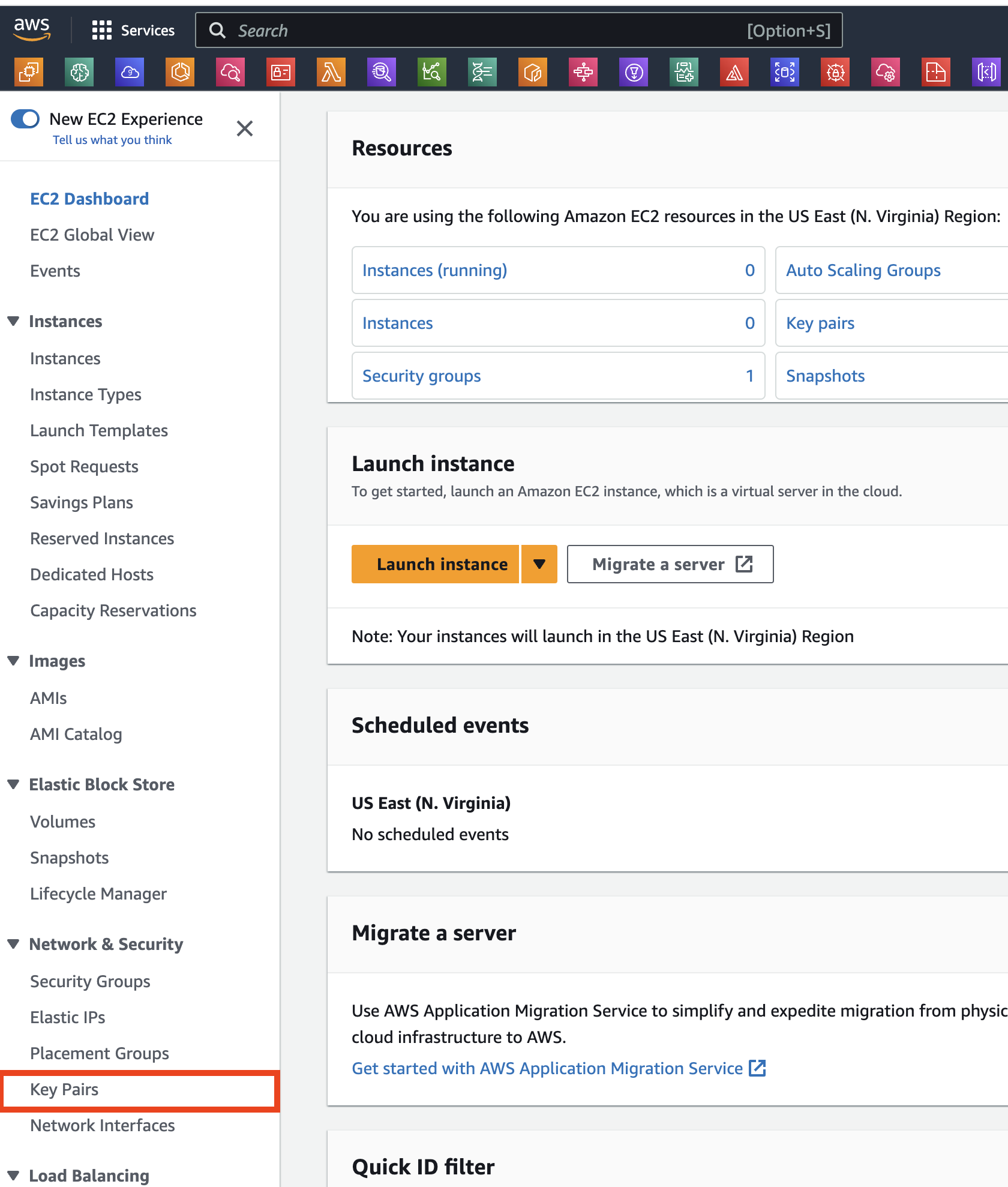Open the pink cloud-gear Systems Manager icon
Screen dimensions: 1008x1187
pyautogui.click(x=886, y=73)
